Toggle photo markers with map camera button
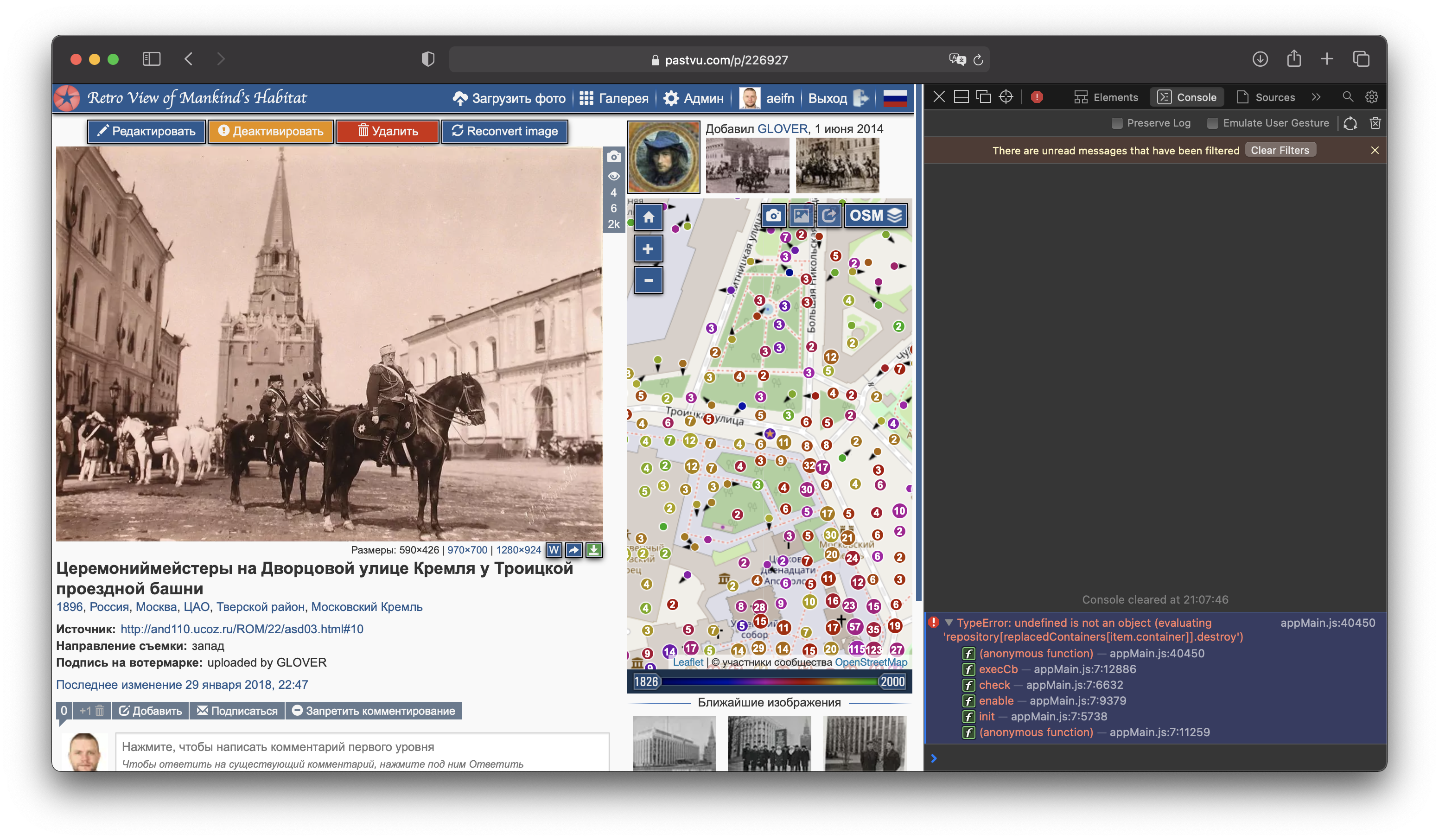 [773, 216]
